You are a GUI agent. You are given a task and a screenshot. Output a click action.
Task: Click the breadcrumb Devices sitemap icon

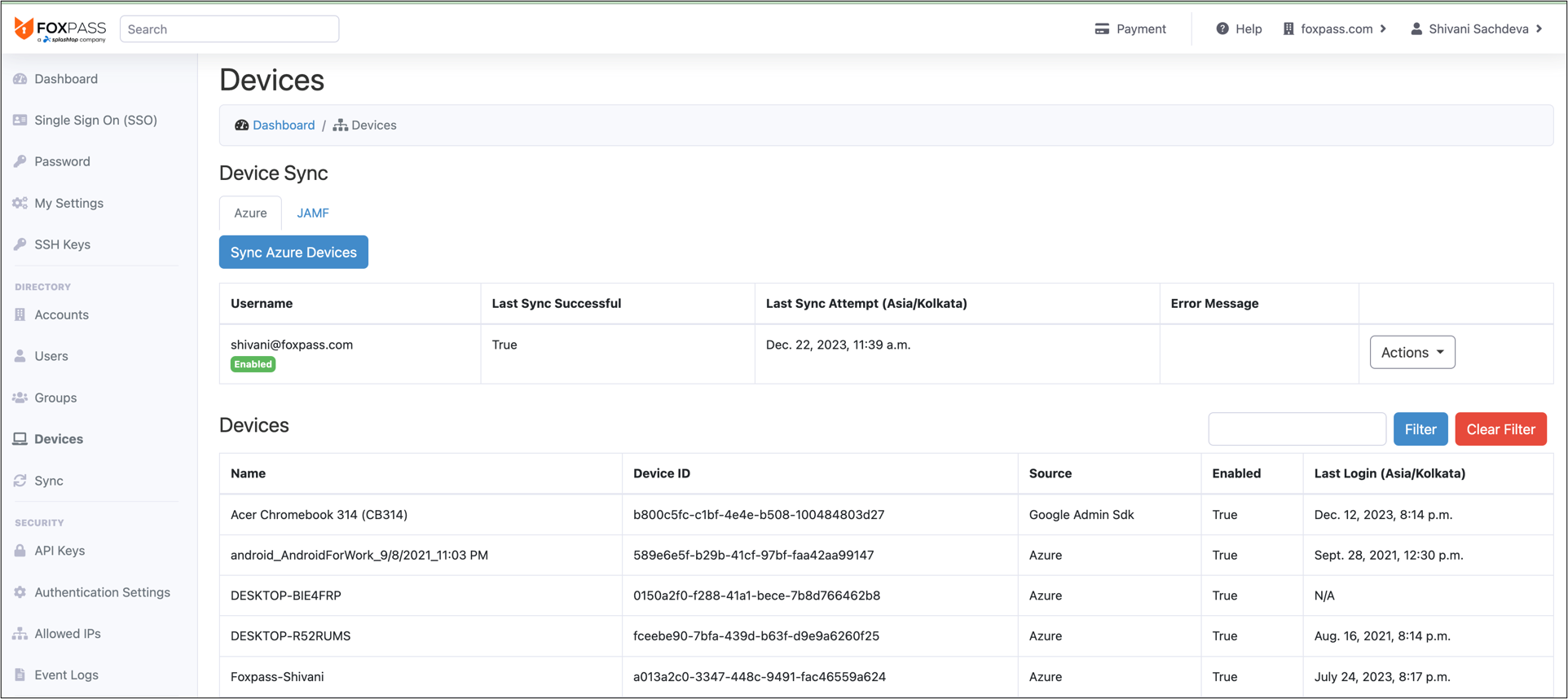[x=341, y=125]
